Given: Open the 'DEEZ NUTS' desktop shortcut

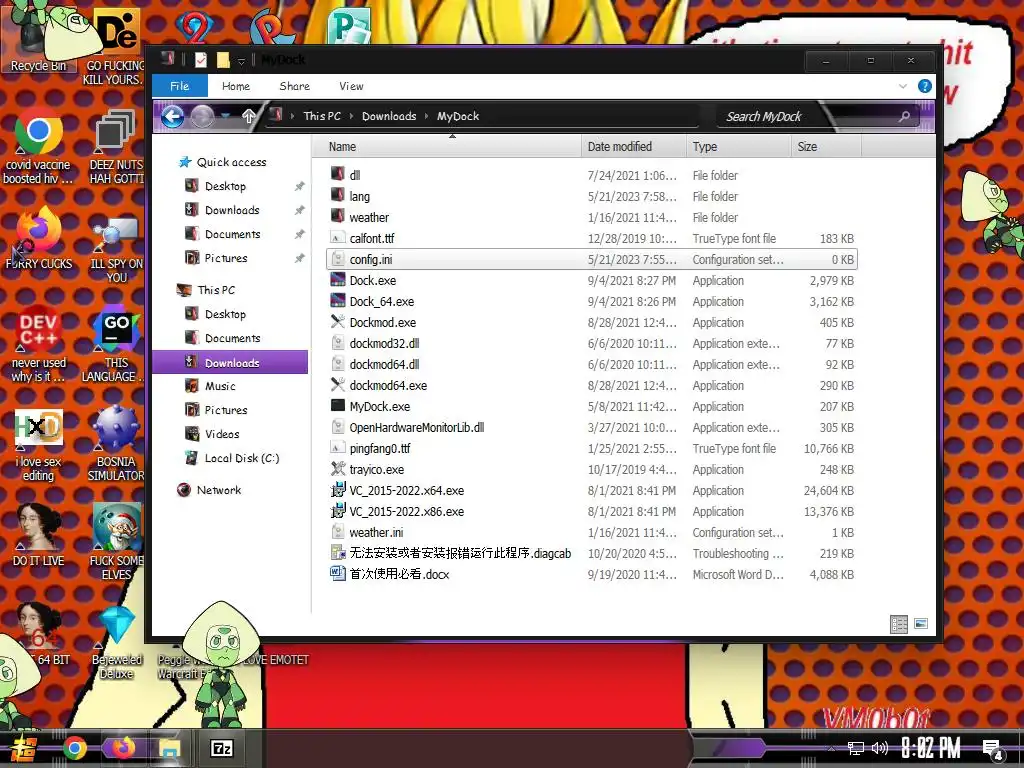Looking at the screenshot, I should [116, 147].
